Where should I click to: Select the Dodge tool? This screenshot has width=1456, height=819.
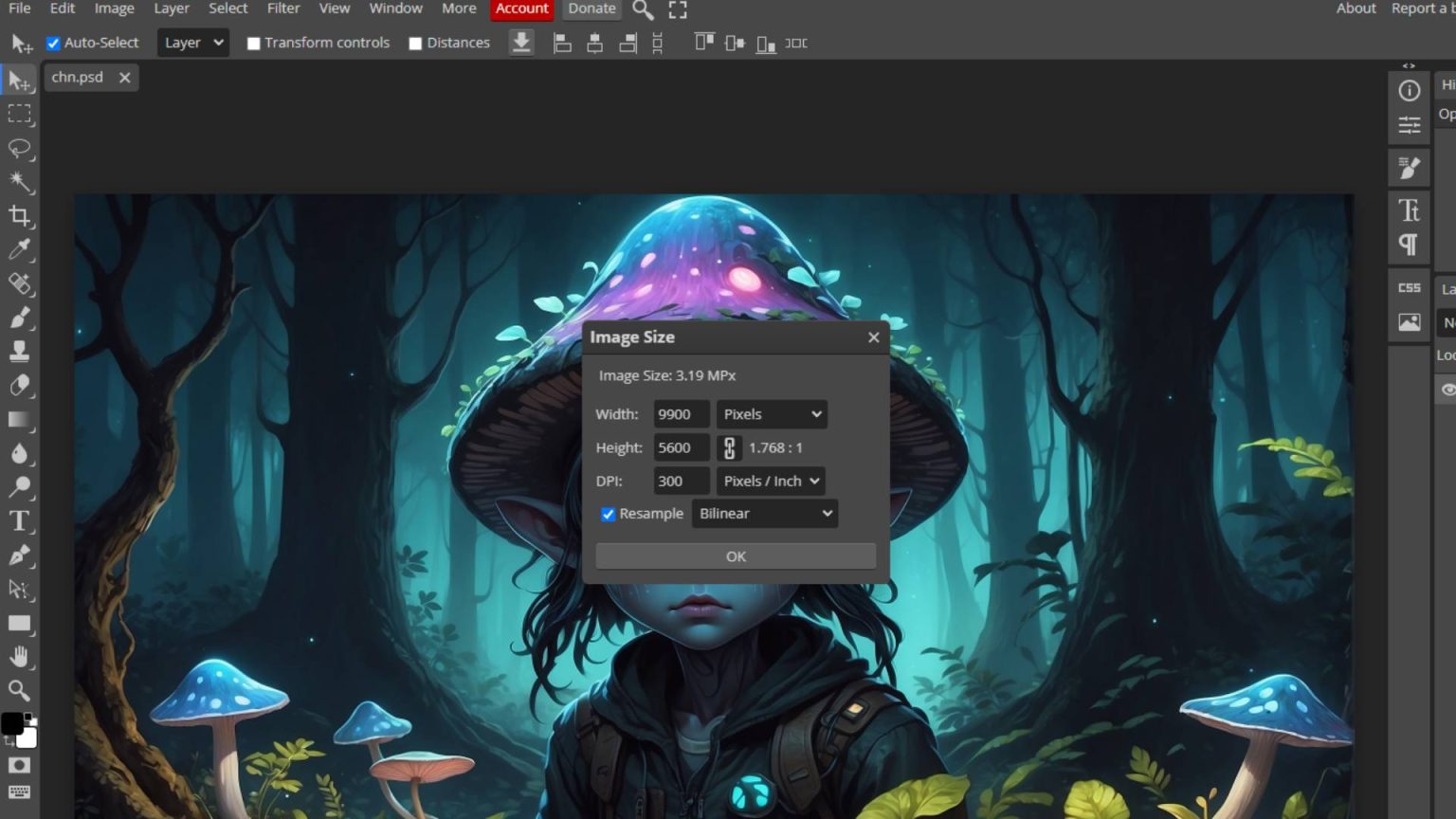tap(19, 487)
